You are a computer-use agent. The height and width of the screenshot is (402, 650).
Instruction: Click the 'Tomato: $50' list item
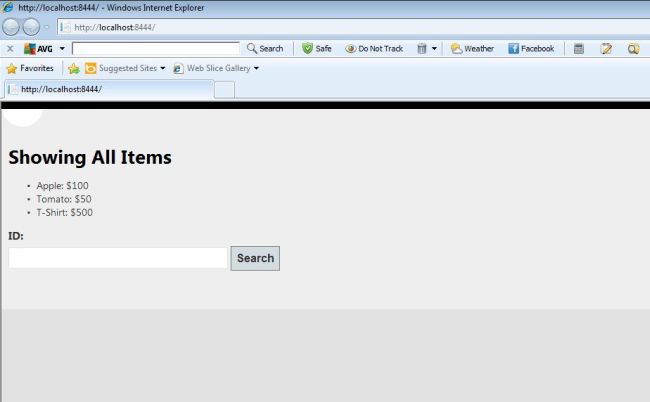coord(64,199)
